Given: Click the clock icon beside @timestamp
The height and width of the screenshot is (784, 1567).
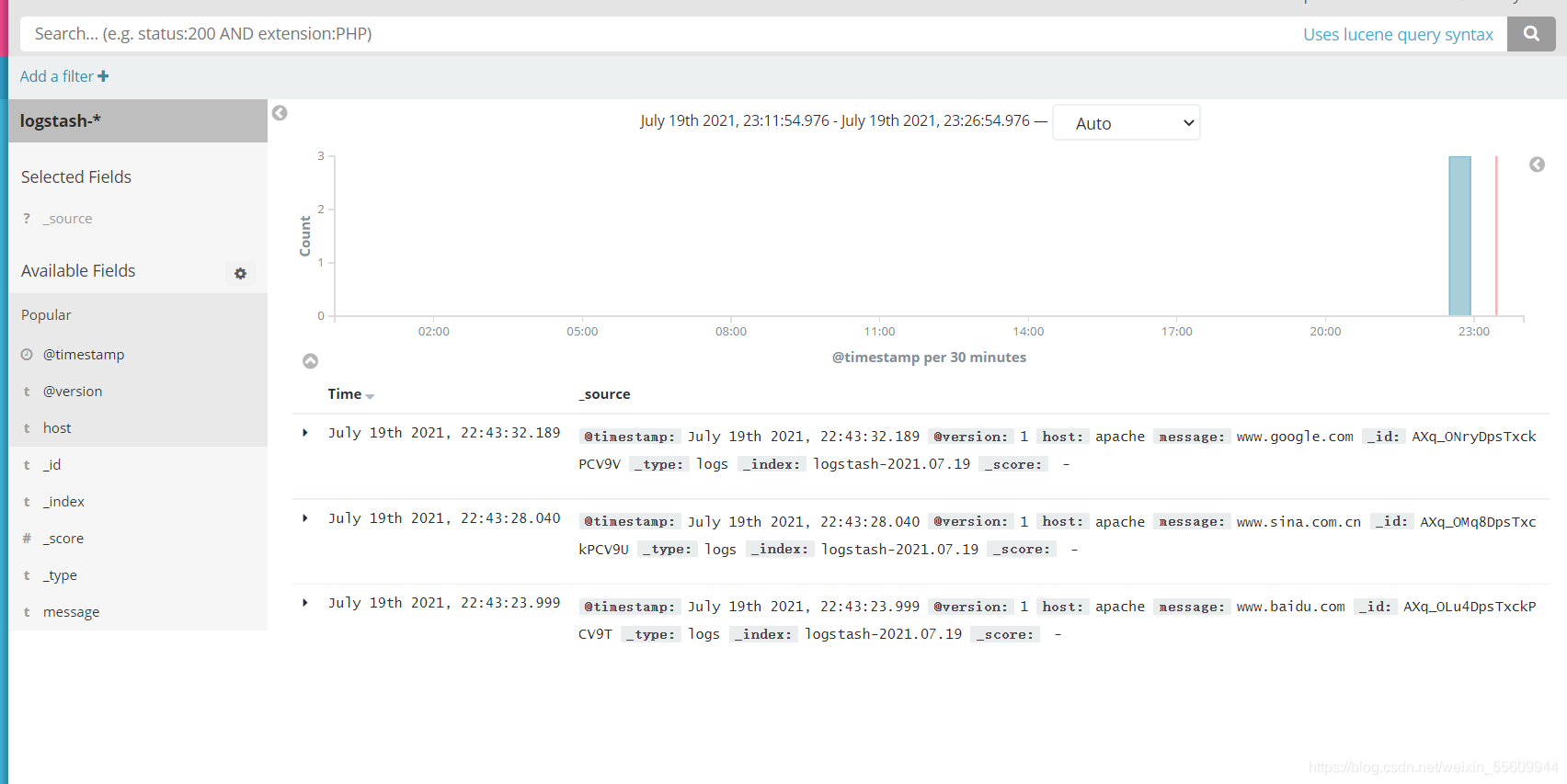Looking at the screenshot, I should [x=27, y=355].
